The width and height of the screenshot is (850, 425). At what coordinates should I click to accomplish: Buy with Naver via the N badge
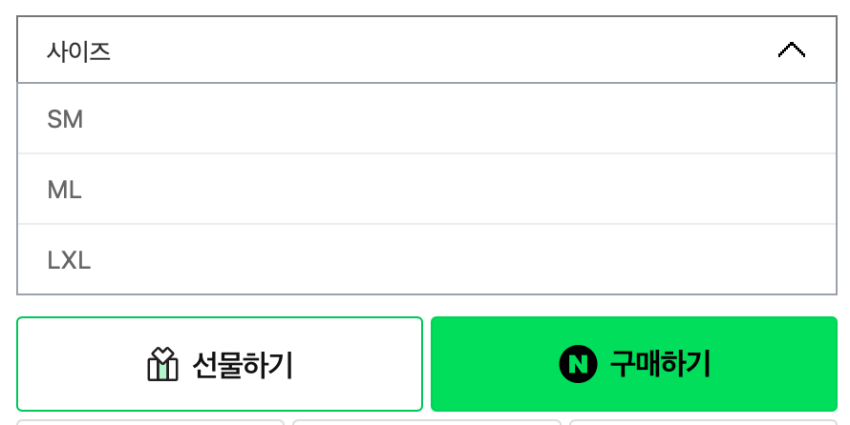click(577, 365)
